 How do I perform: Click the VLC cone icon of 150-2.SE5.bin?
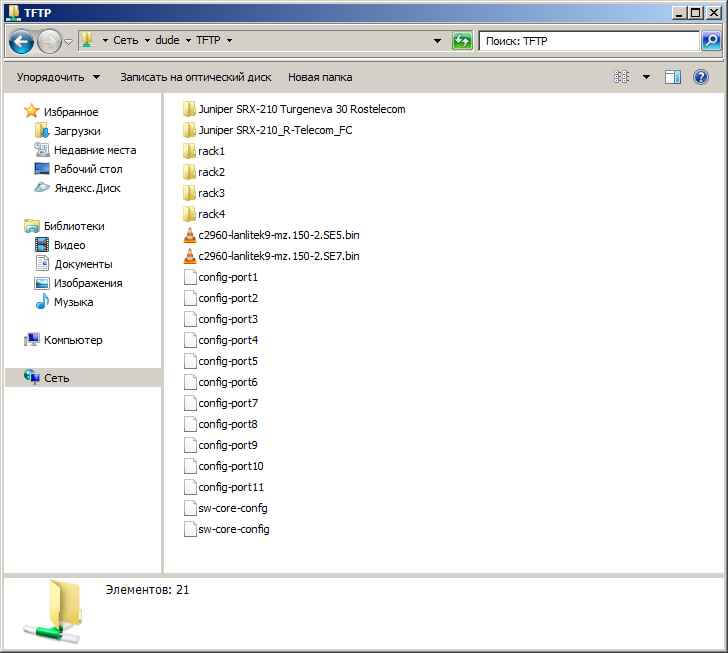click(x=189, y=235)
